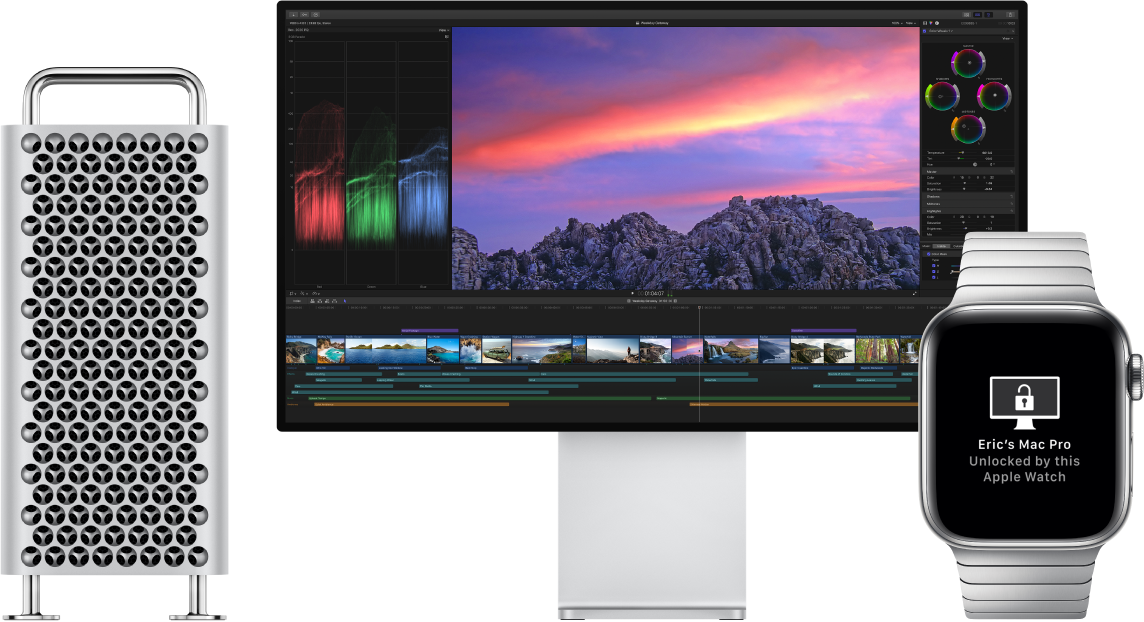
Task: Select the first orange voiceover clip
Action: click(411, 404)
